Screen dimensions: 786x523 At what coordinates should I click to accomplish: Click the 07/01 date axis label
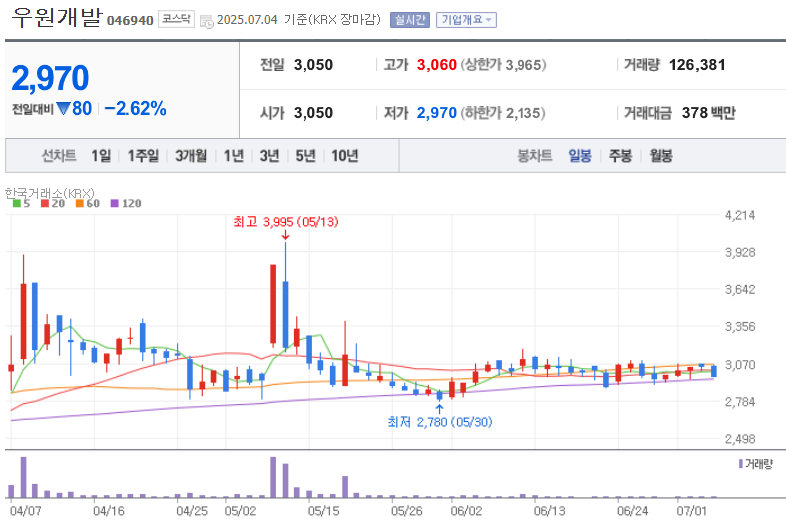(x=692, y=511)
